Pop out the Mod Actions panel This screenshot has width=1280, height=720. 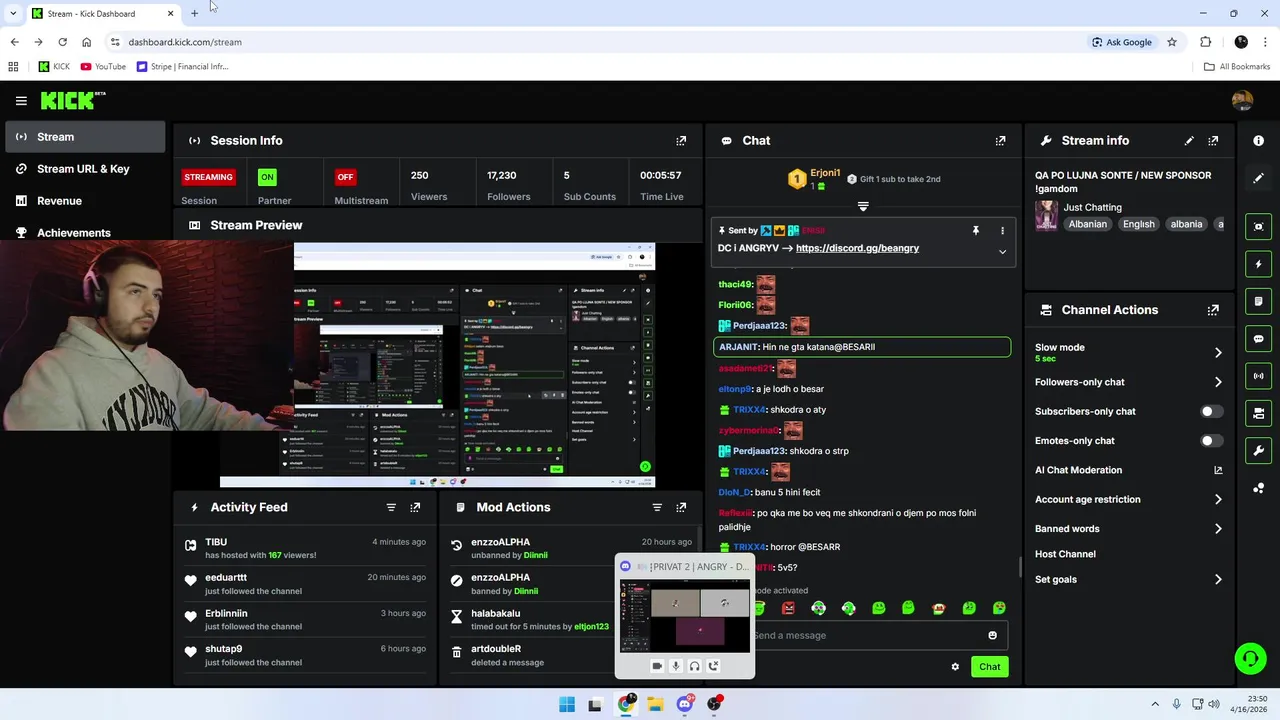681,507
